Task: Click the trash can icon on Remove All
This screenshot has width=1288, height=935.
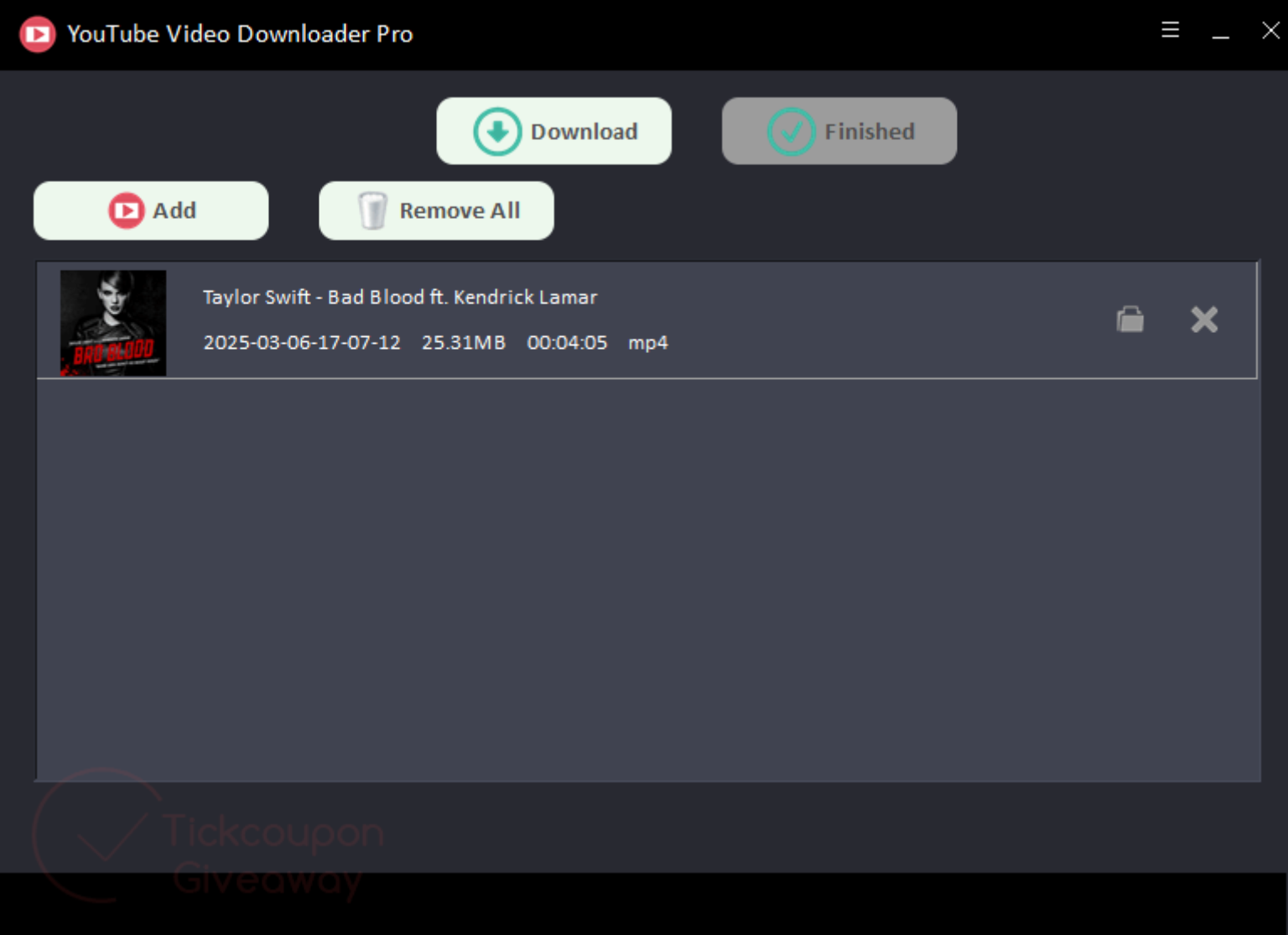Action: coord(371,210)
